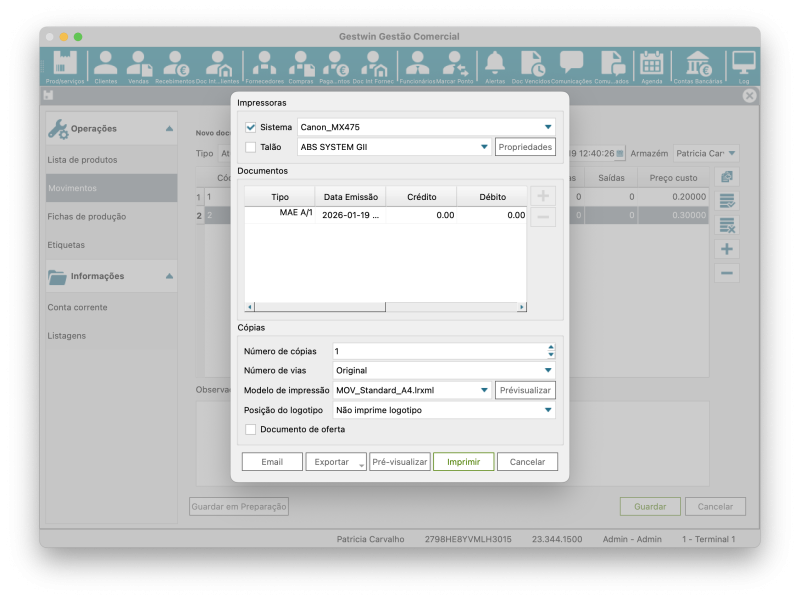Select Fichas de produção in sidebar
Screen dimensions: 800x600
[87, 216]
